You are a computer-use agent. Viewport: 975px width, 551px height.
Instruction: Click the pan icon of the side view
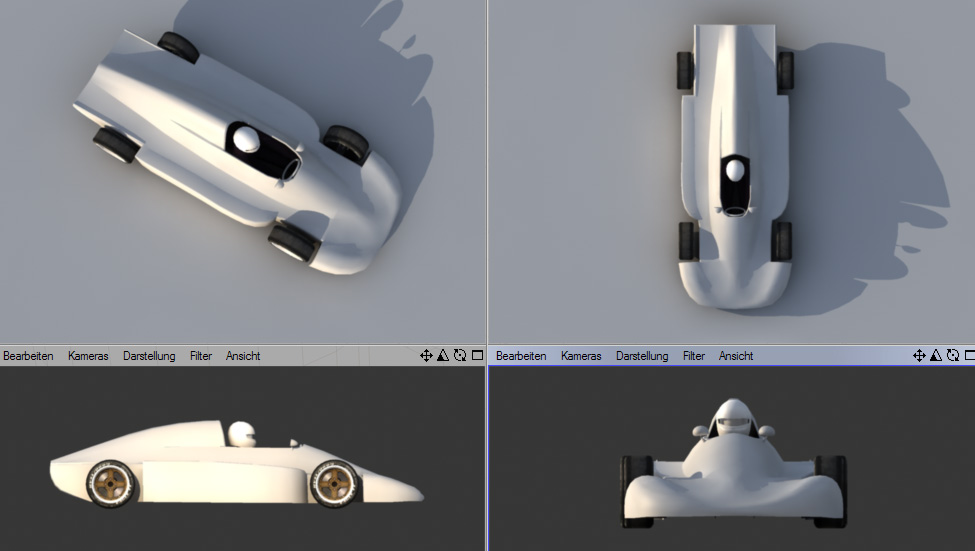(x=426, y=356)
